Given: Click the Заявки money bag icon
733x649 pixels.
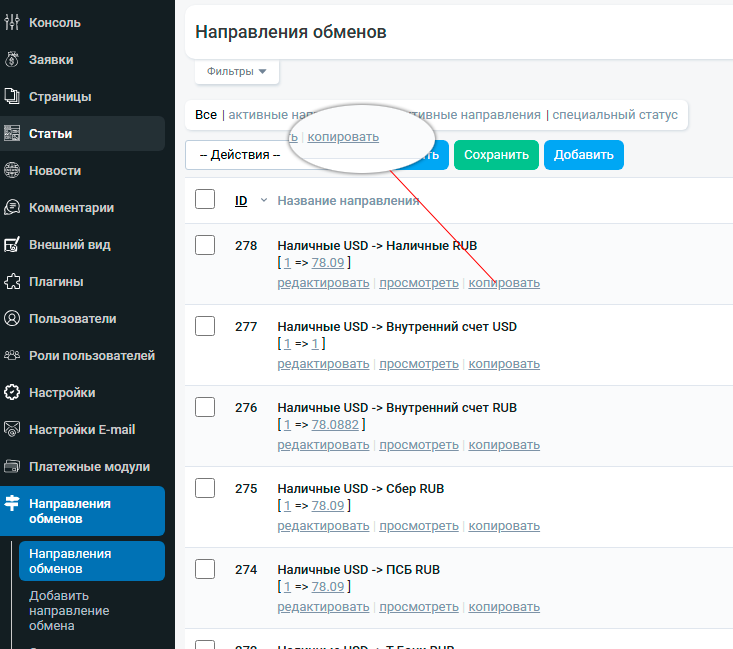Looking at the screenshot, I should click(12, 59).
